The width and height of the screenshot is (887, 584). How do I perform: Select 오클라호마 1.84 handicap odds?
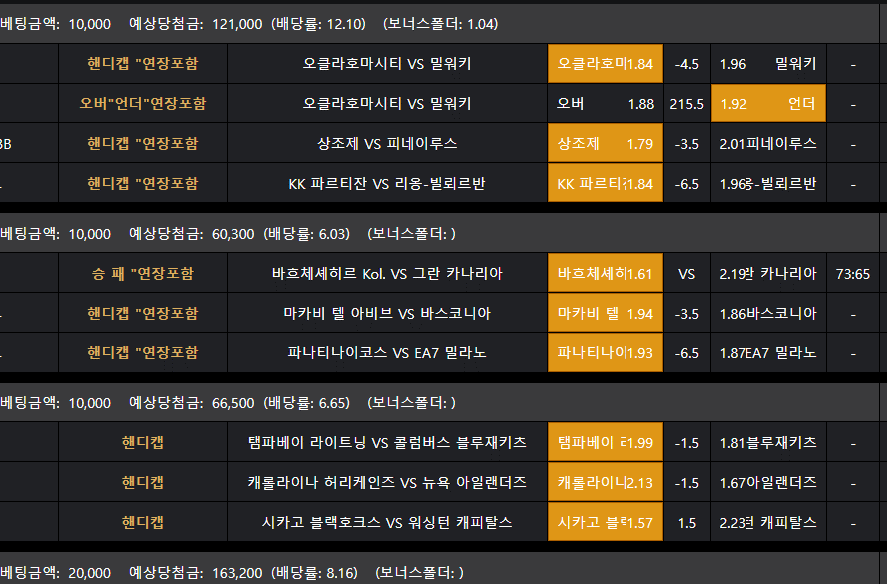[604, 64]
